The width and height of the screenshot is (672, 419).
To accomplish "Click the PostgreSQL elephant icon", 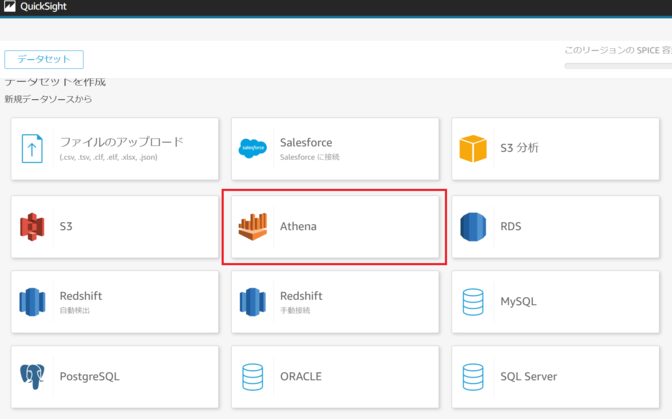I will click(x=33, y=377).
